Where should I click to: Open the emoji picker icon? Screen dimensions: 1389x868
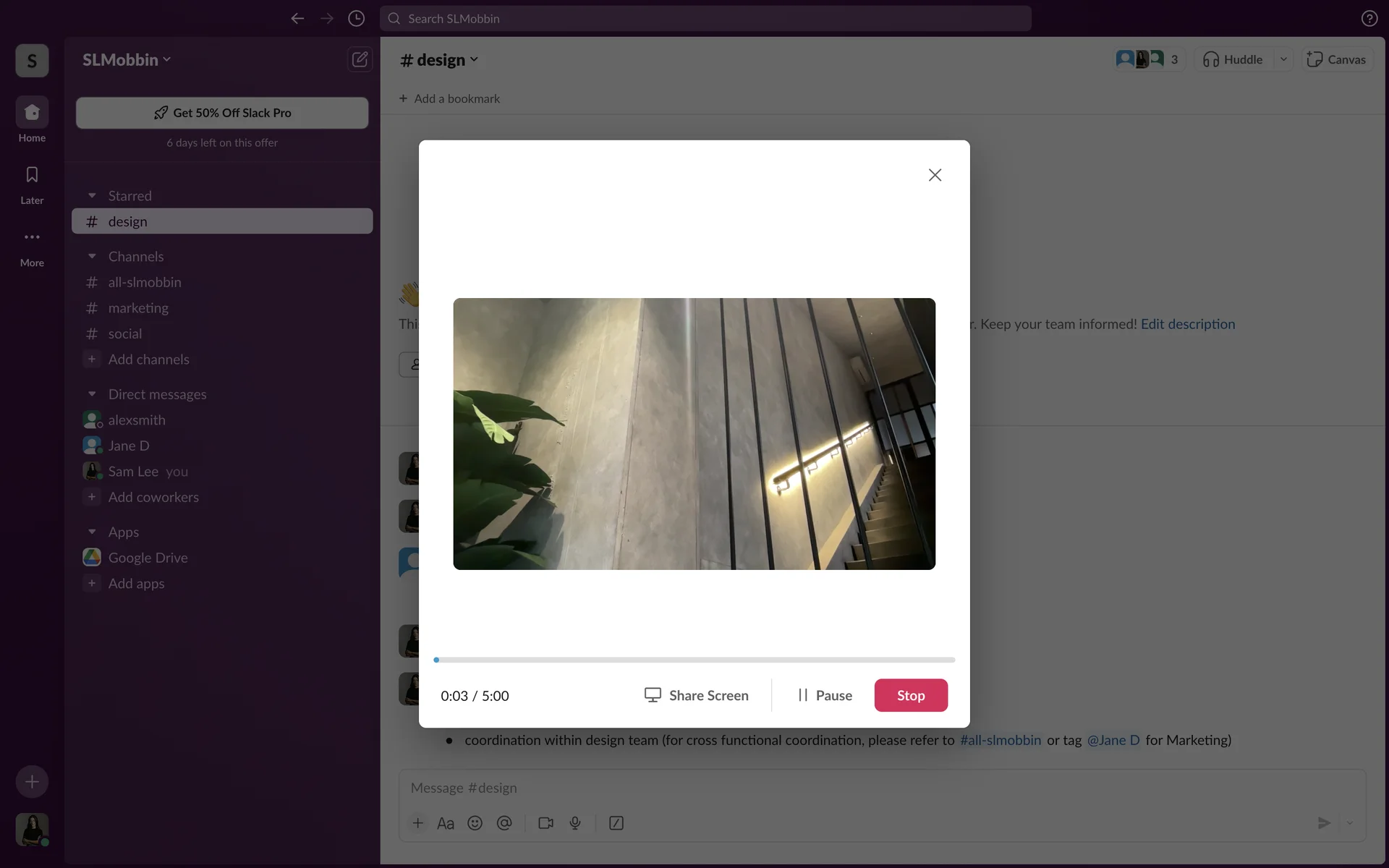[475, 823]
